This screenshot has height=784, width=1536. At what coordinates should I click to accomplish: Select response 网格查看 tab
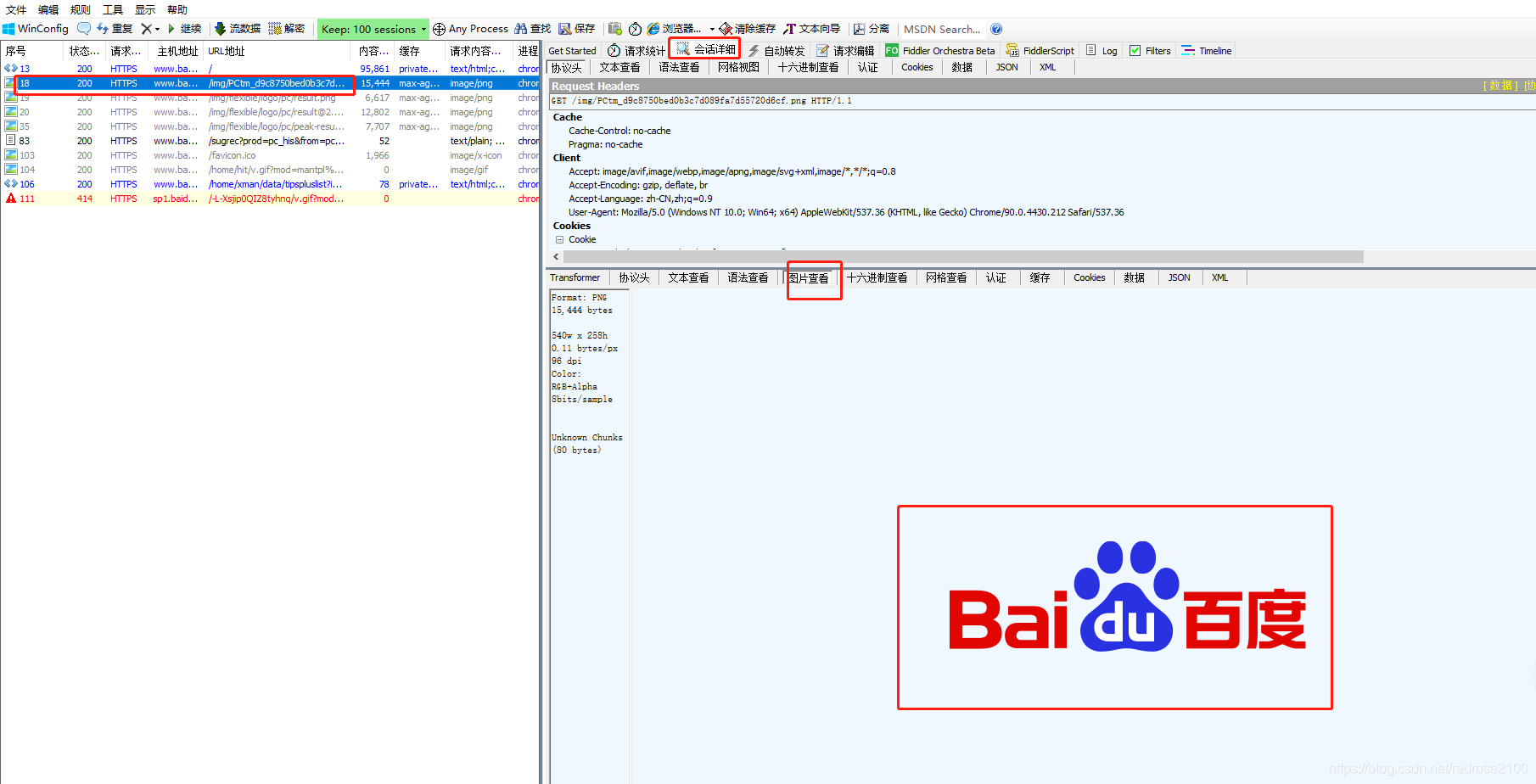[x=946, y=277]
